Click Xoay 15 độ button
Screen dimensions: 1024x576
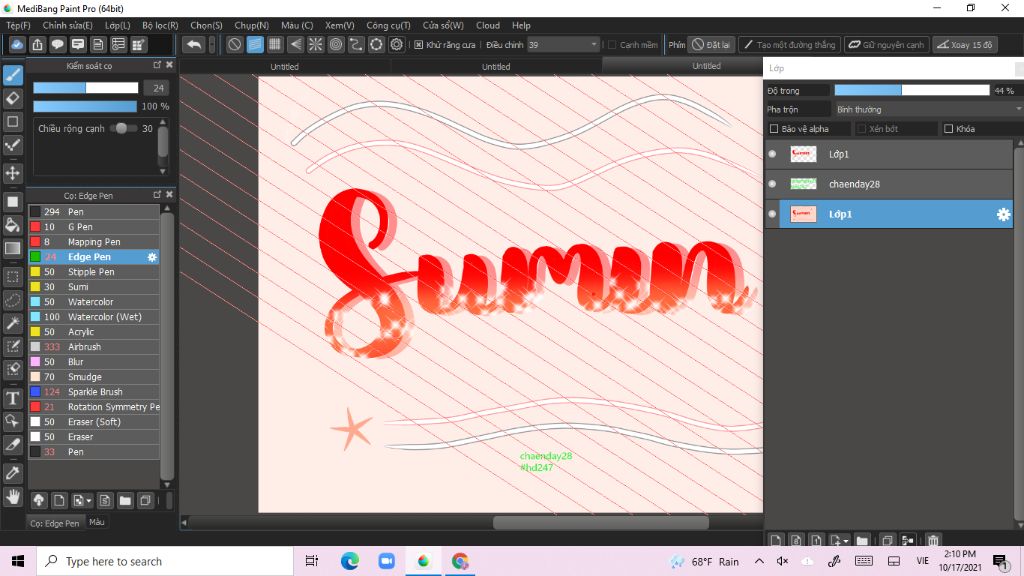965,44
